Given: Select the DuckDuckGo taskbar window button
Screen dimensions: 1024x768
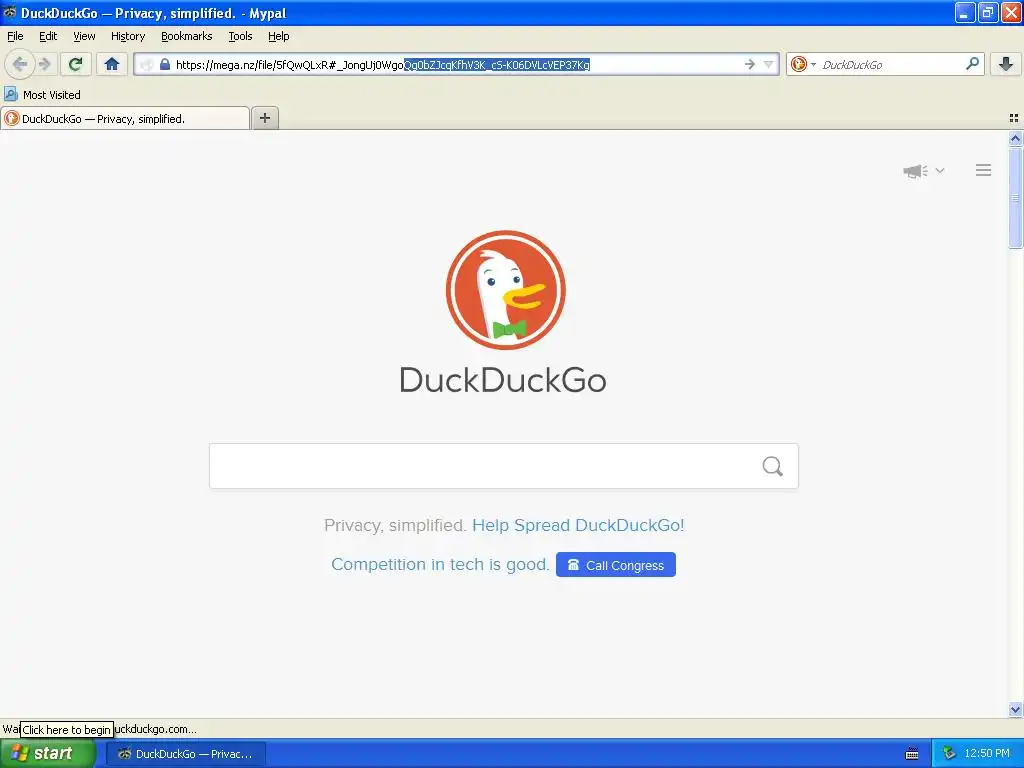Looking at the screenshot, I should coord(186,754).
